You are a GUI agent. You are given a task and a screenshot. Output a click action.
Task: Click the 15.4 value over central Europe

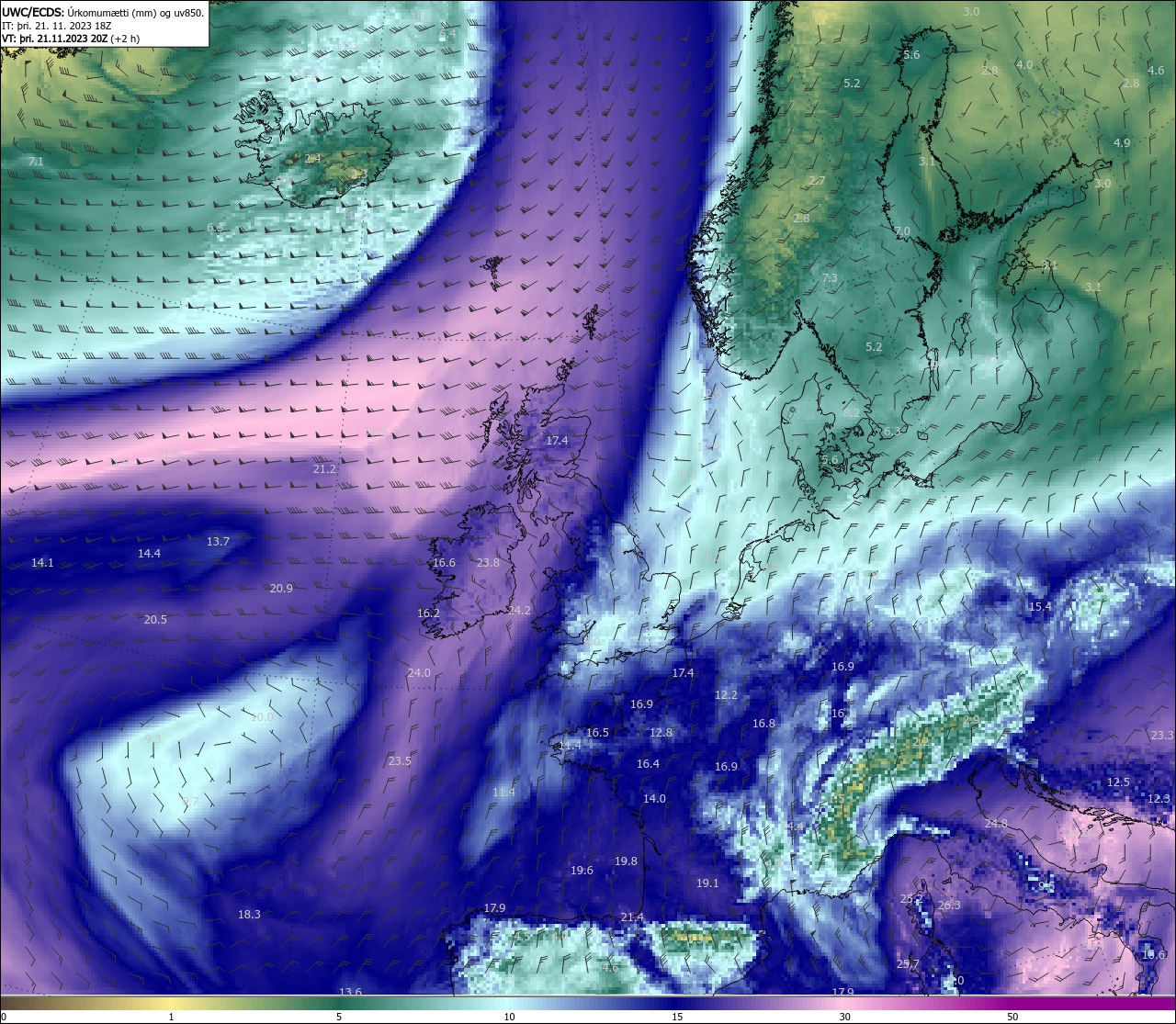pos(1039,607)
